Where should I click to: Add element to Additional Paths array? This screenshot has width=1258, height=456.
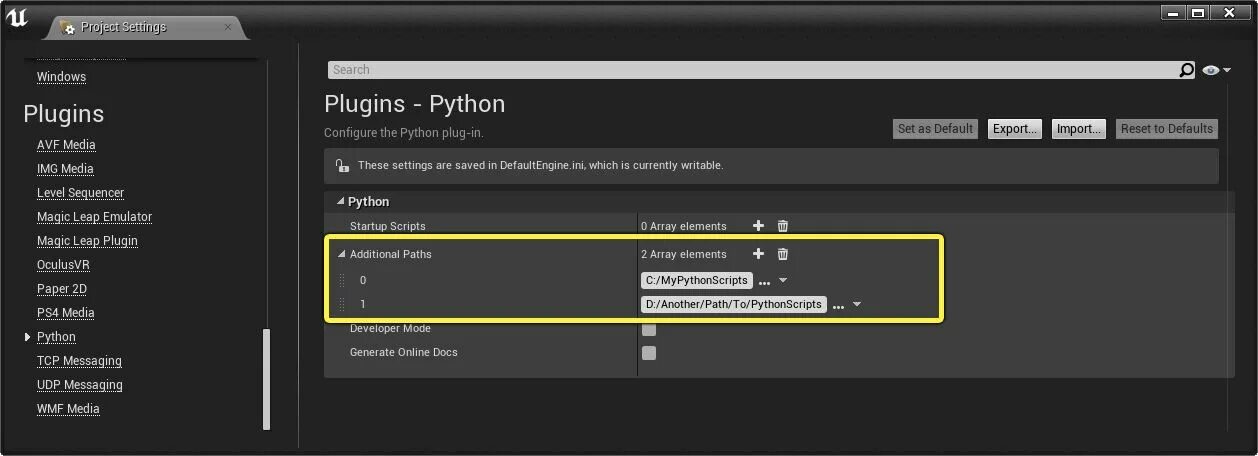pos(758,254)
